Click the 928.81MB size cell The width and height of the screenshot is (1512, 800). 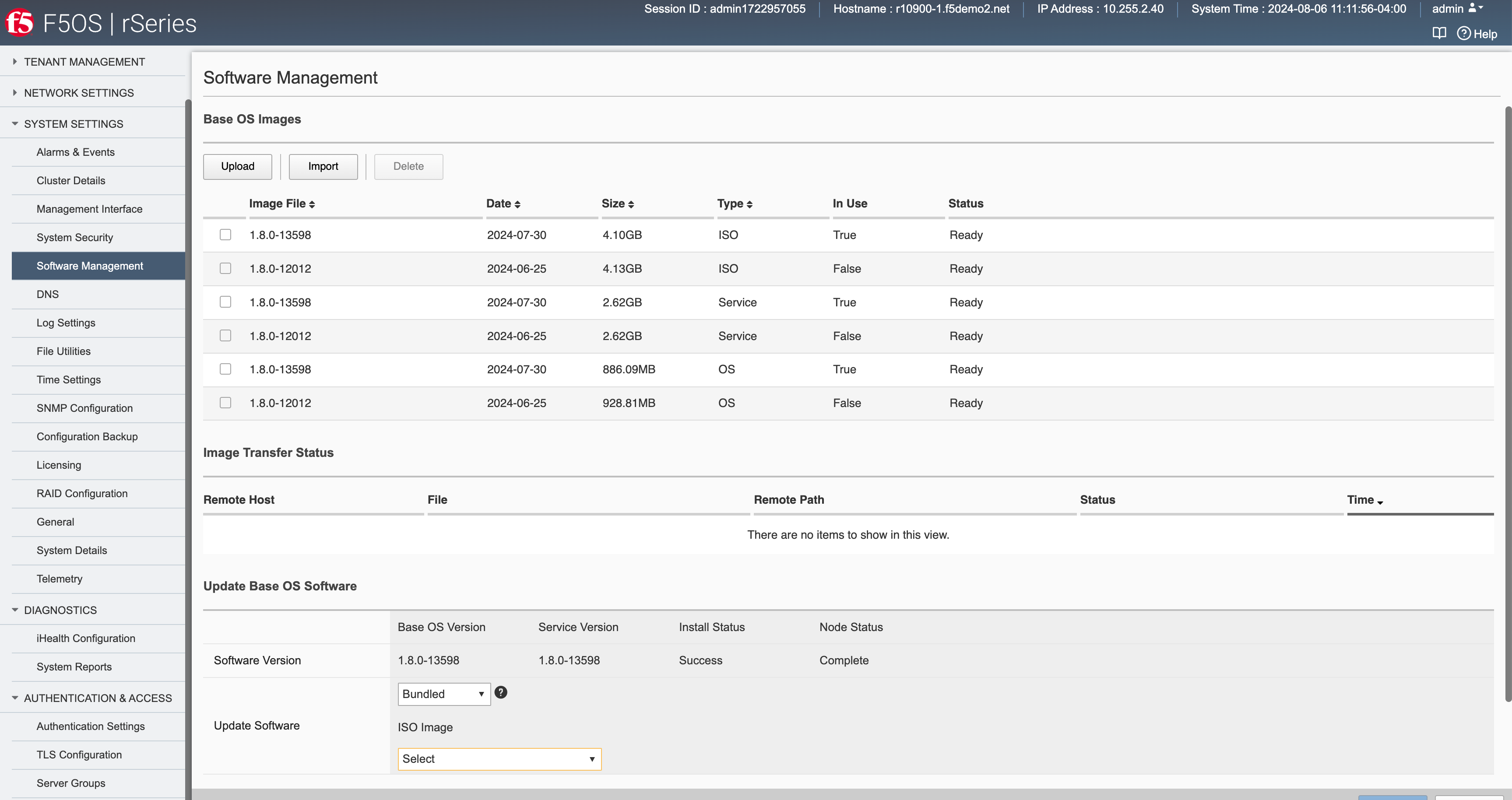pos(629,403)
